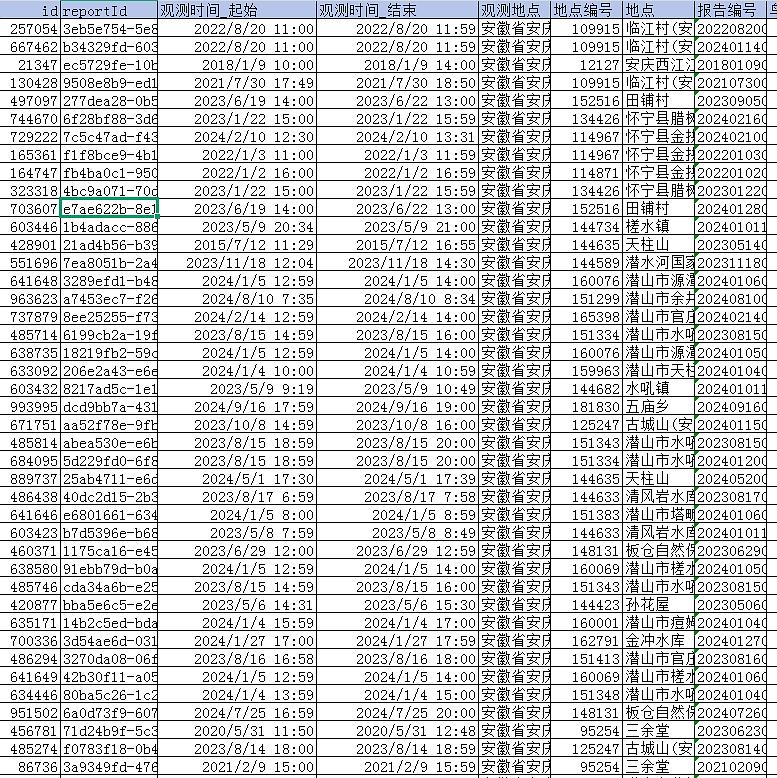Select start time 2024/5/1 17:30

click(x=237, y=479)
